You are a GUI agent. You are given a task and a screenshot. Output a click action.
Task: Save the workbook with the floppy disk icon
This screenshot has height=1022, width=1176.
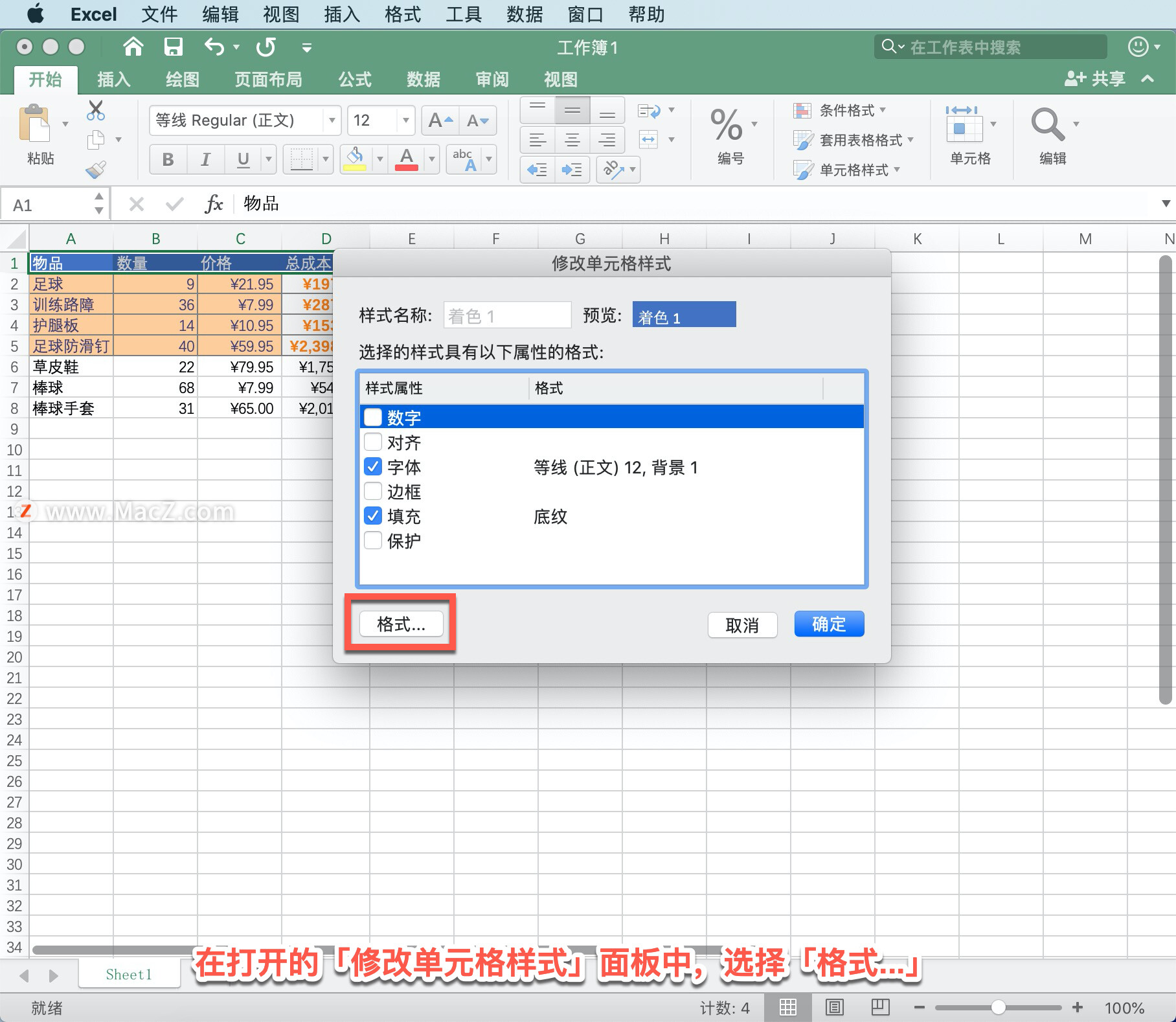tap(173, 47)
